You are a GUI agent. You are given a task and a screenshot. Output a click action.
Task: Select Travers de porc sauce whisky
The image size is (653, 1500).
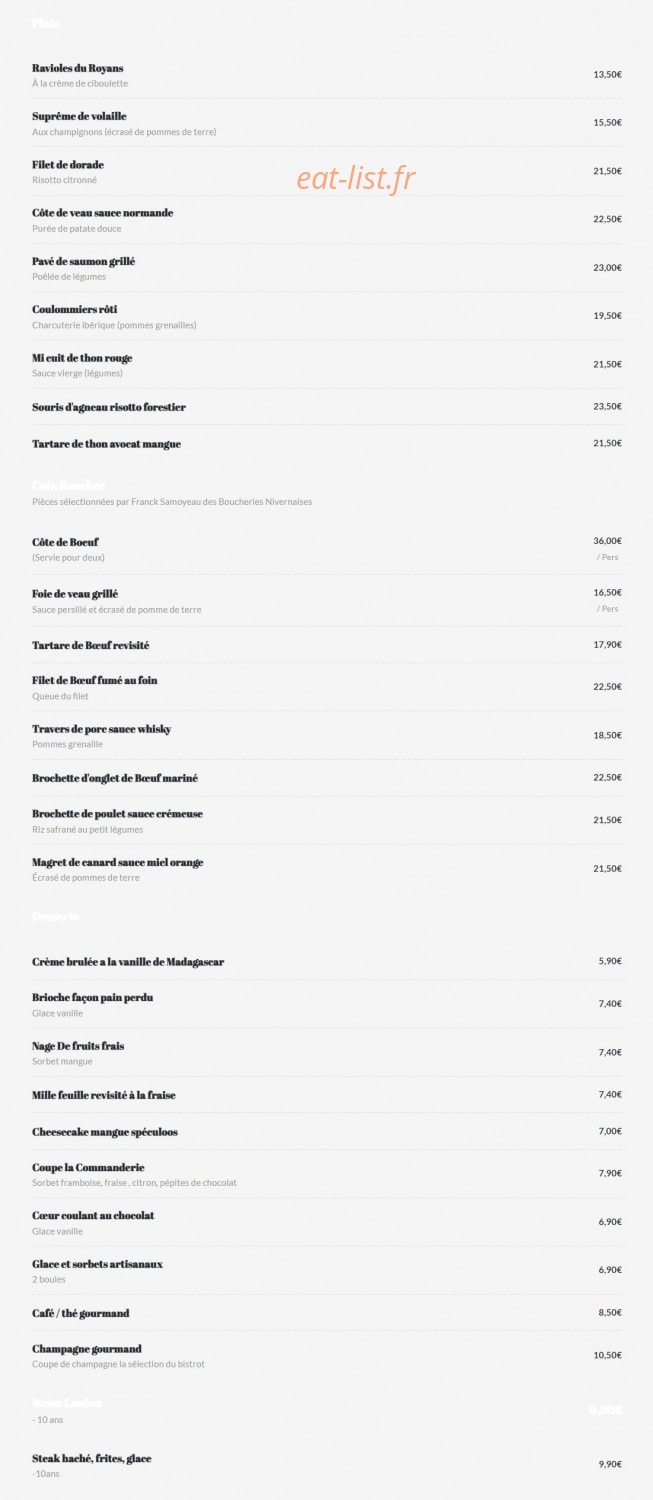101,729
